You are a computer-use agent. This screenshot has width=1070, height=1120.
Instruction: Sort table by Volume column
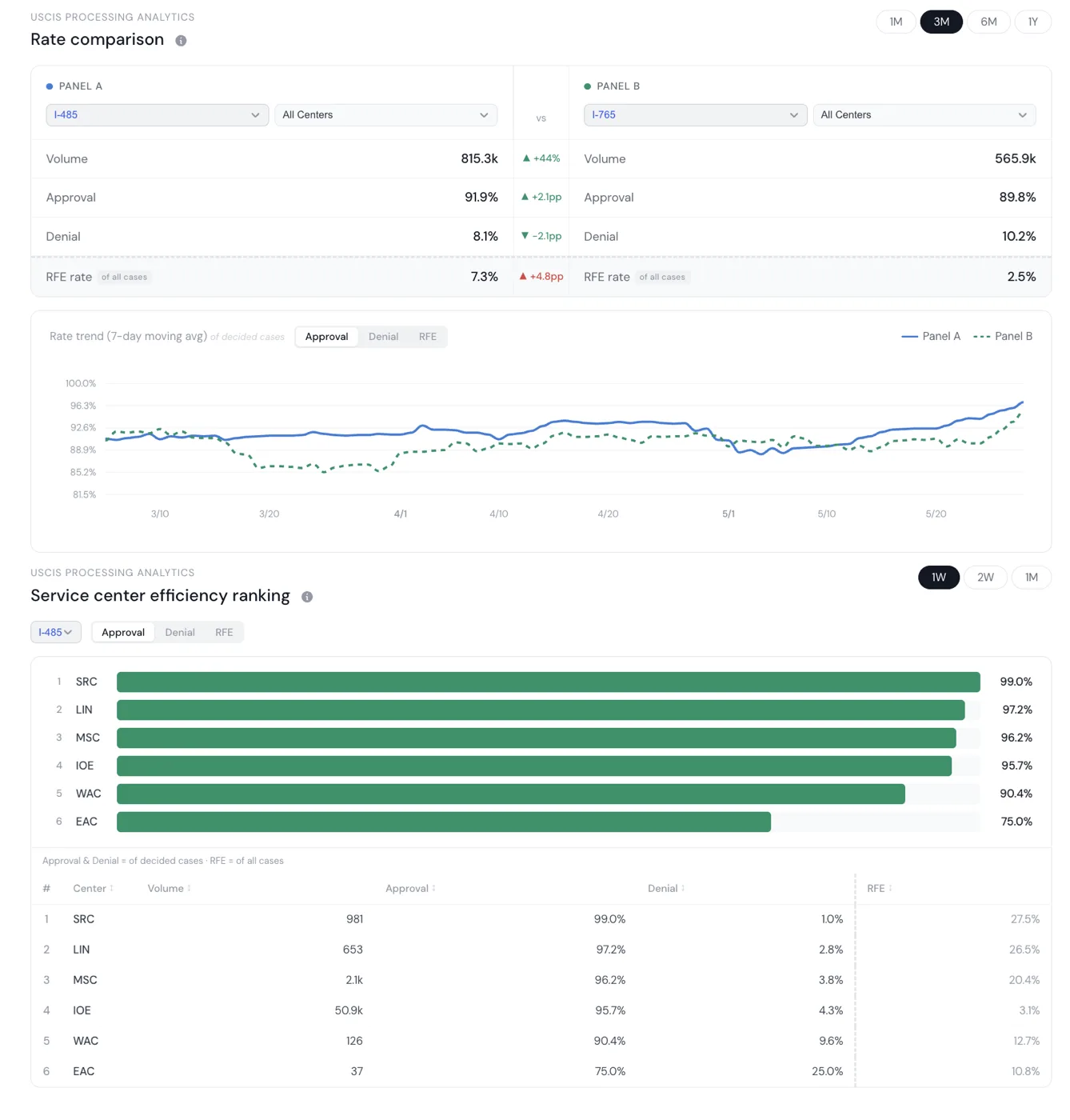click(169, 888)
